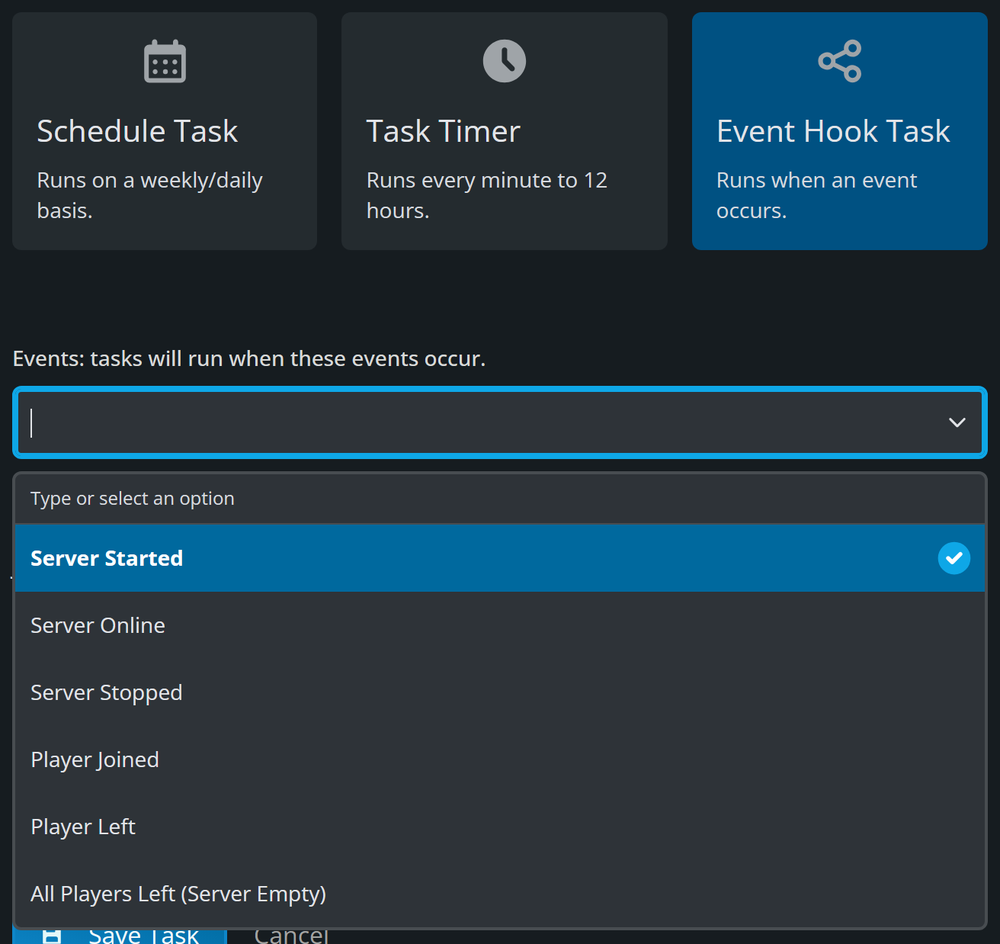Screen dimensions: 1000x944
Task: Click the Save Task button
Action: [x=120, y=936]
